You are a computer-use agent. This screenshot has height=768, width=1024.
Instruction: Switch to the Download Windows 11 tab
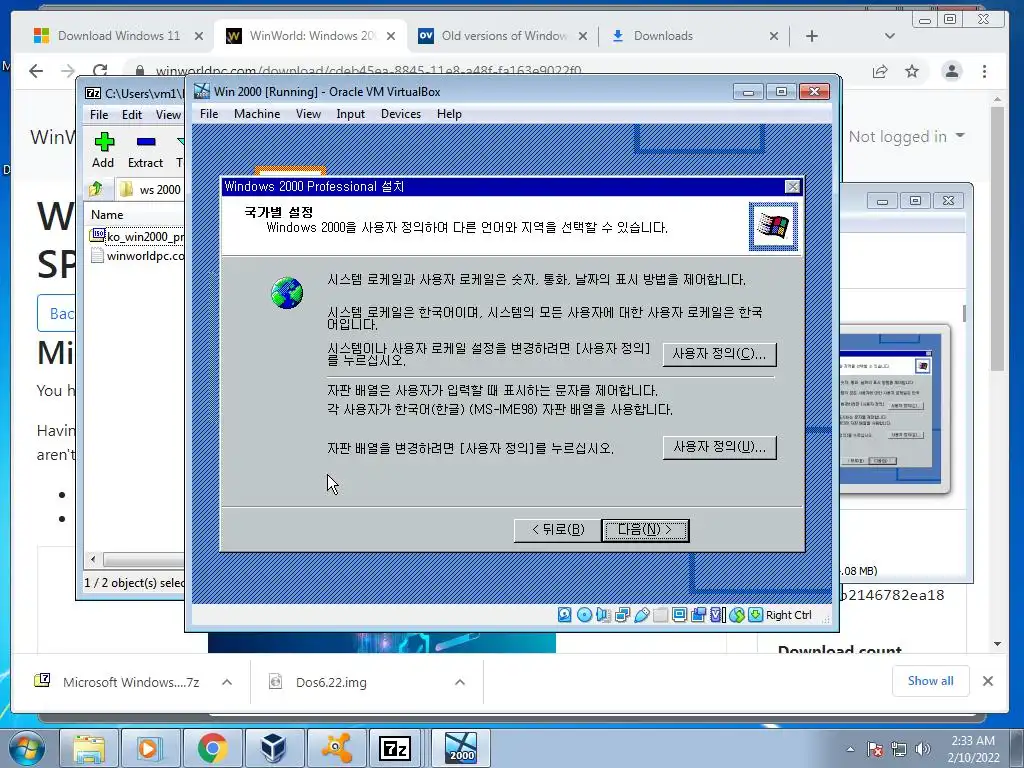(118, 36)
